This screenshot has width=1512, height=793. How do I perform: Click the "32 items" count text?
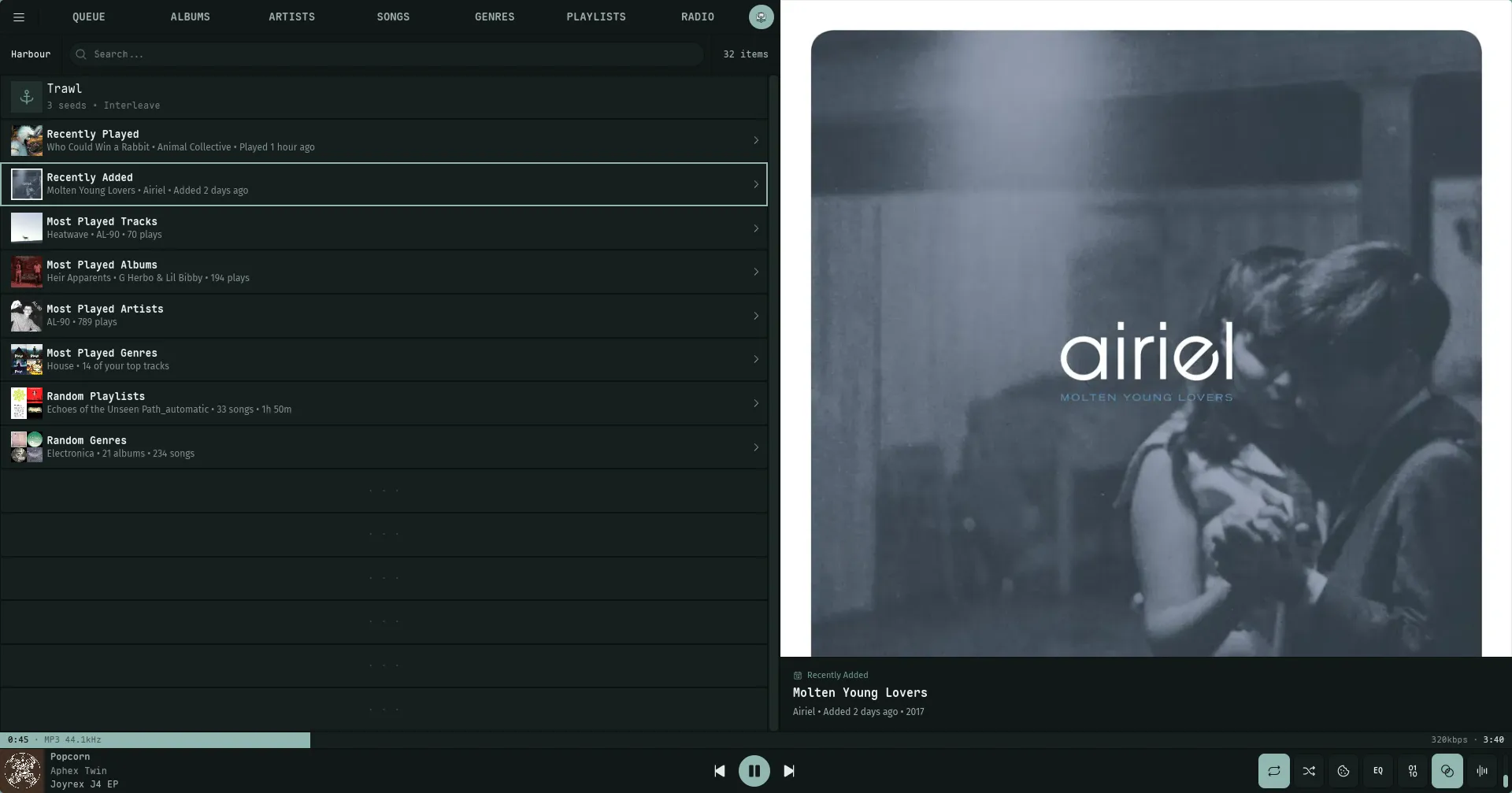746,54
